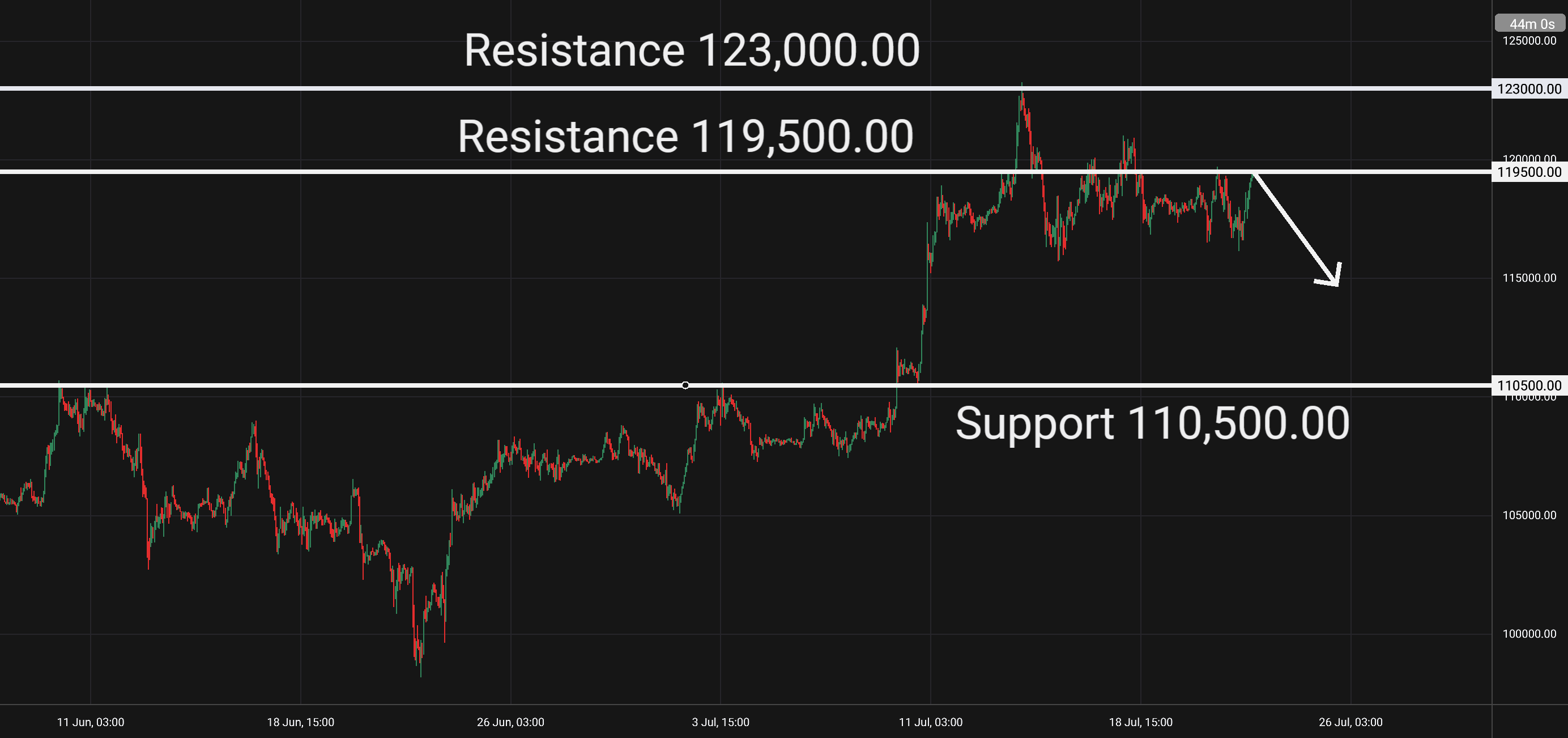Select the Support 110,500.00 text annotation

coord(1152,423)
